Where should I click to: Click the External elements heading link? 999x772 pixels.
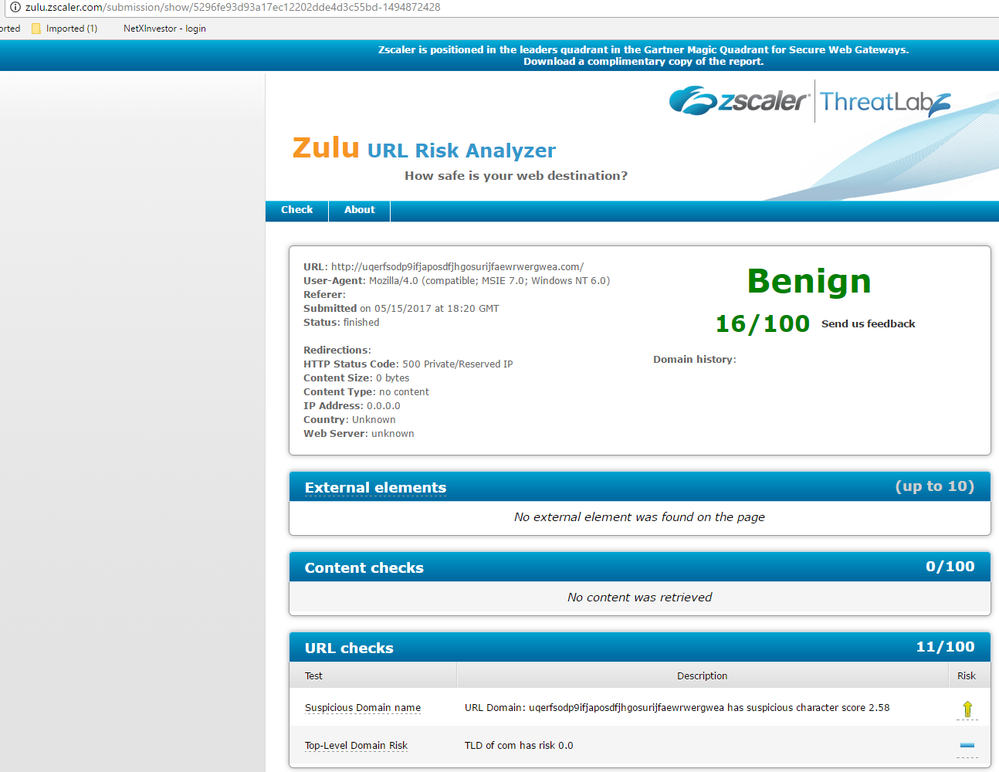(375, 488)
